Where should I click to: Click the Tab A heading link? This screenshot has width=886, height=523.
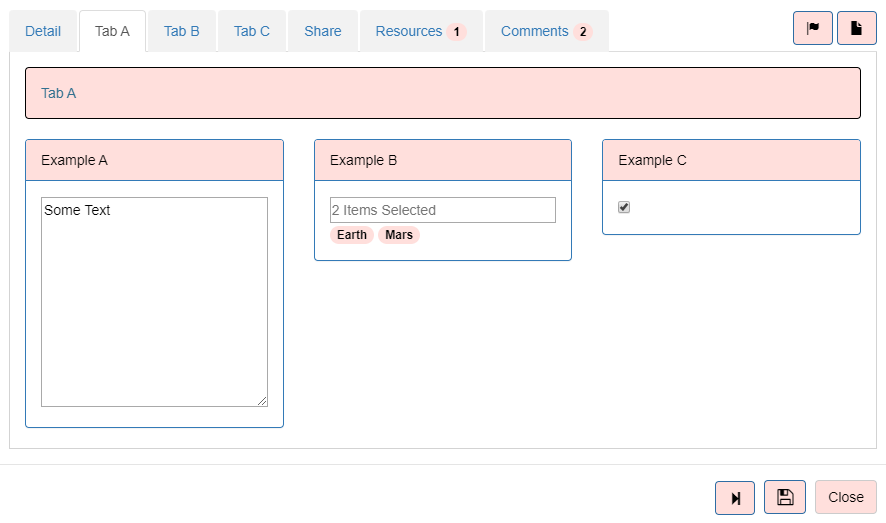click(x=58, y=93)
